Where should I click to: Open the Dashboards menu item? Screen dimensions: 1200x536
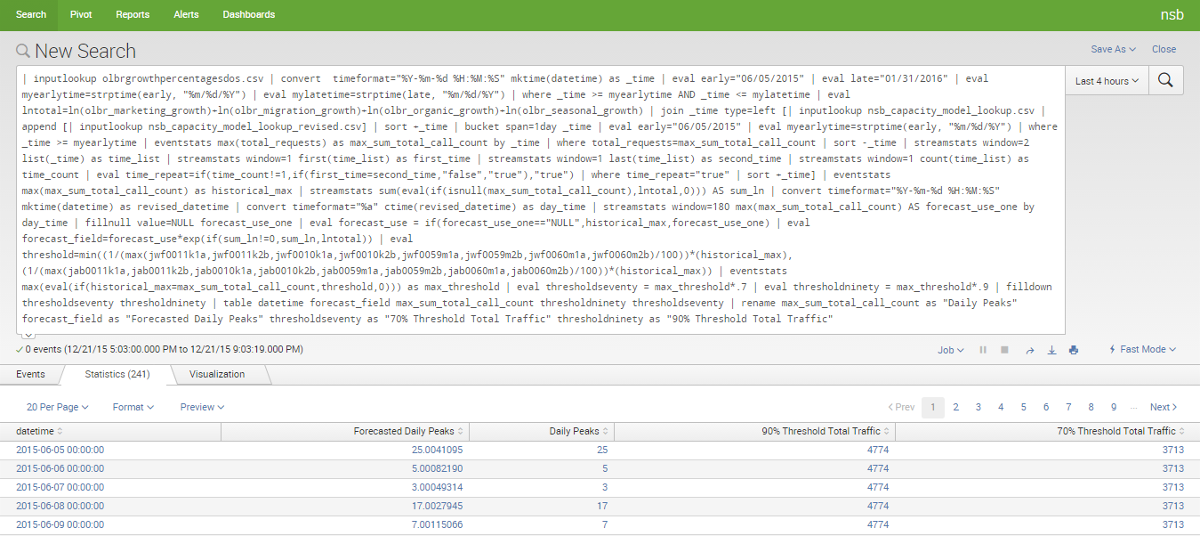248,15
